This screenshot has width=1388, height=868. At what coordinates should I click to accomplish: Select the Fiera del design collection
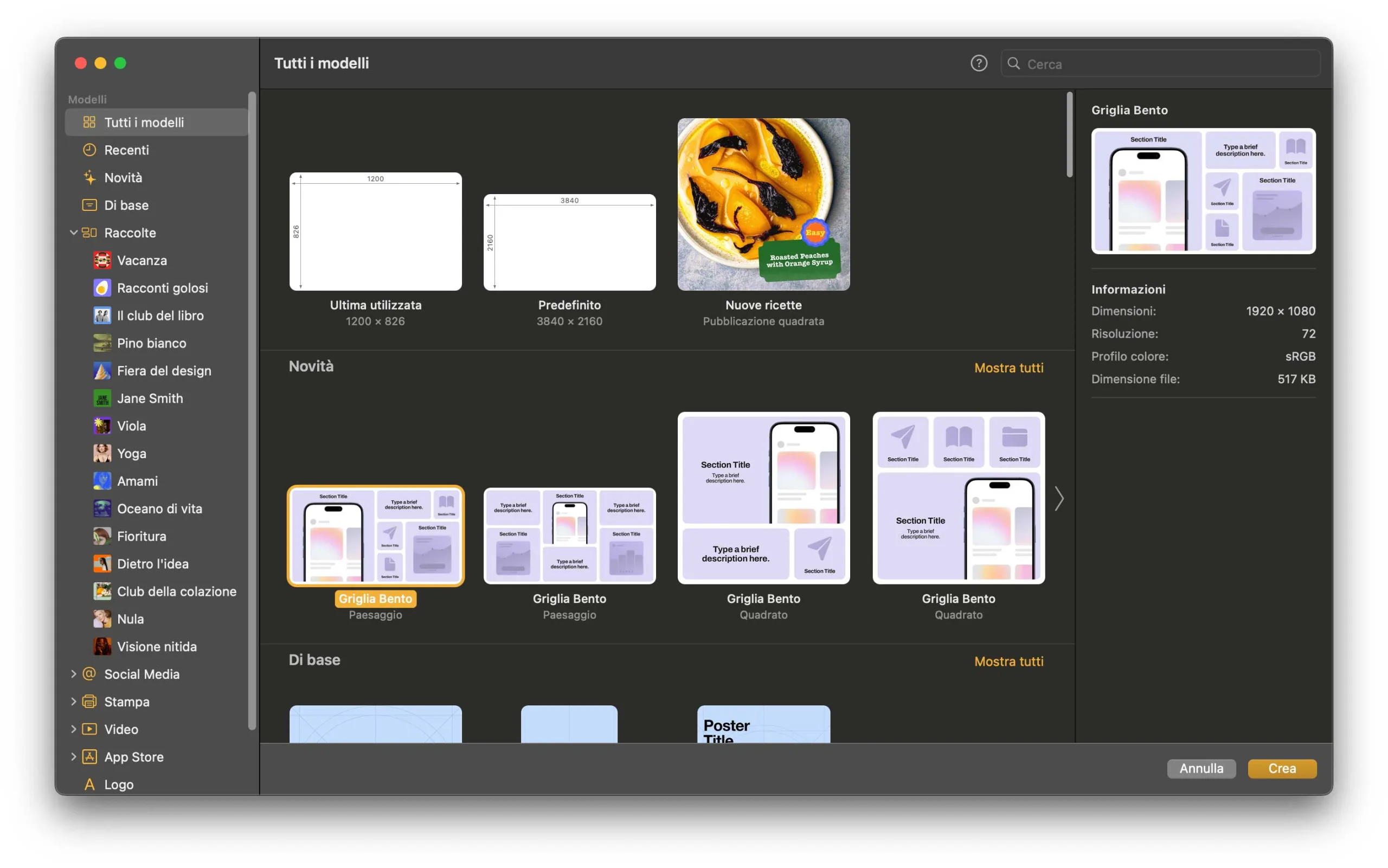[x=164, y=370]
